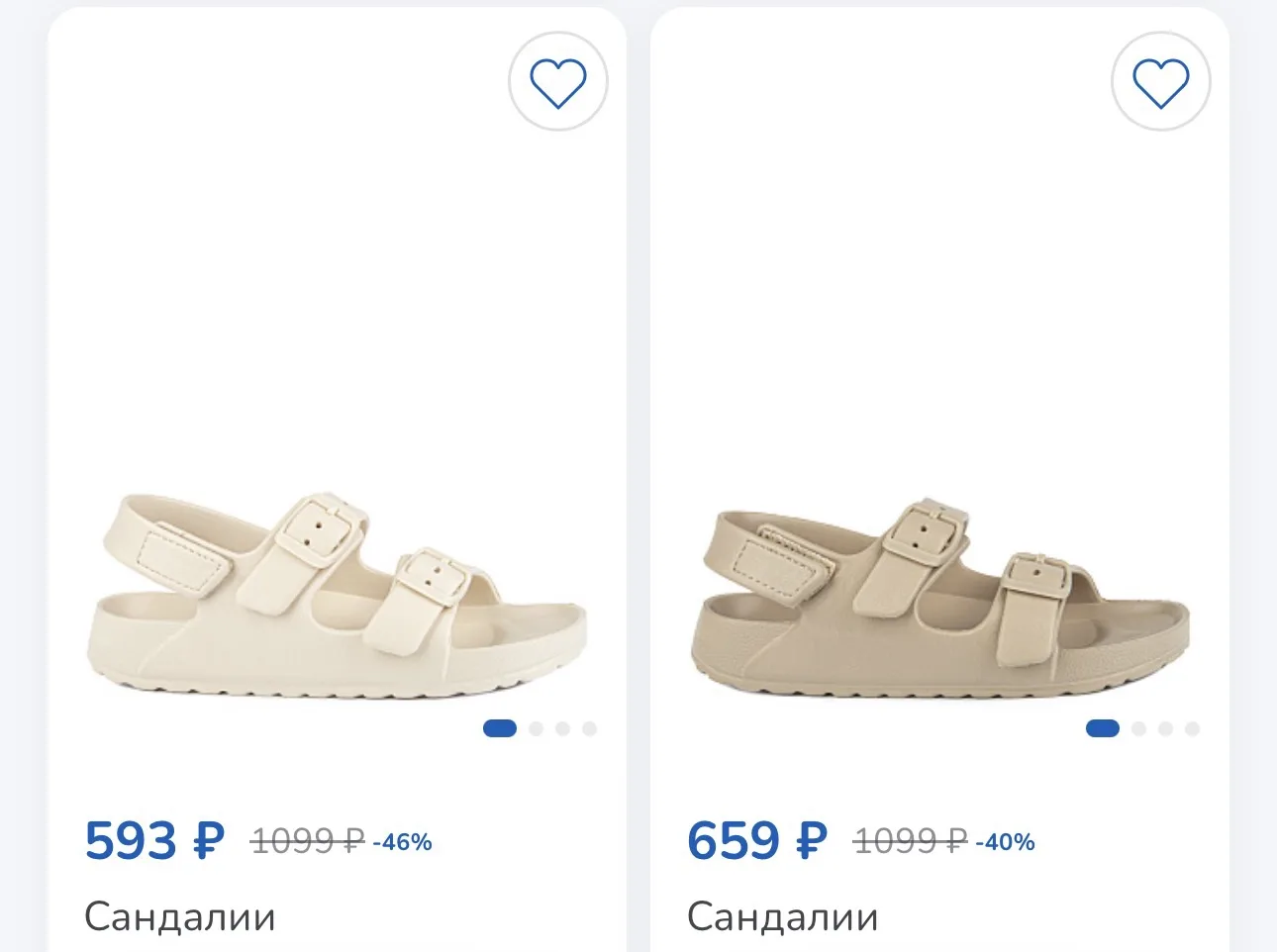Select third image dot of cream sandals

[x=562, y=729]
